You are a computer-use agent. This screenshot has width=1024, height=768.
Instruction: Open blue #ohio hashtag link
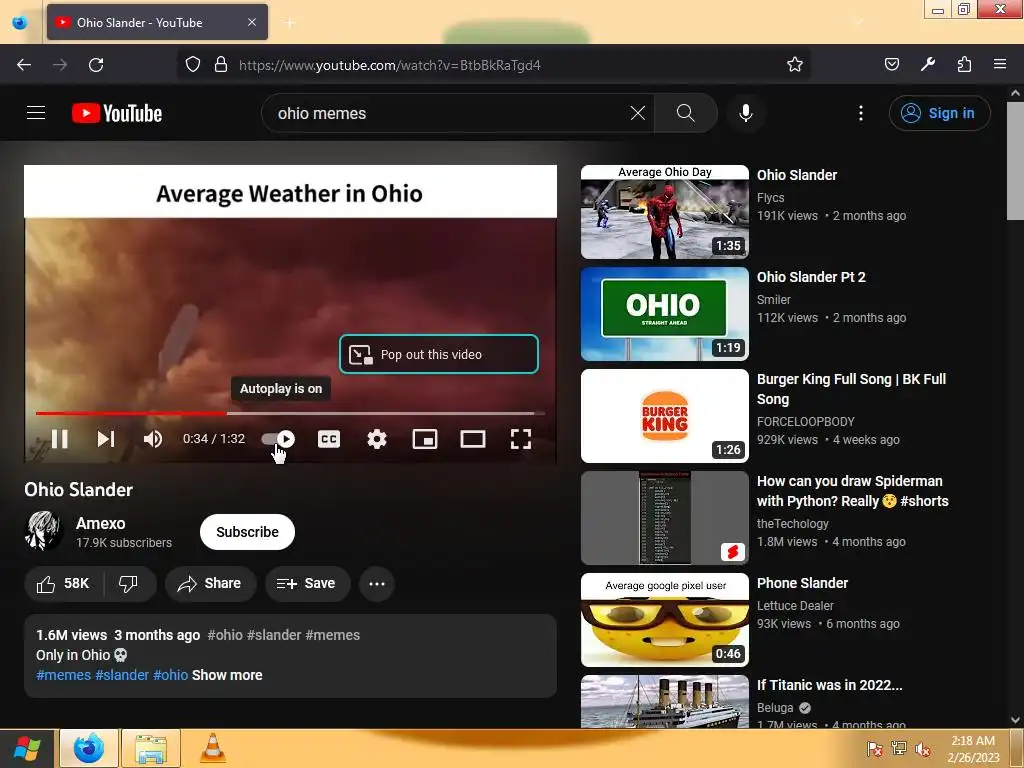pos(170,675)
